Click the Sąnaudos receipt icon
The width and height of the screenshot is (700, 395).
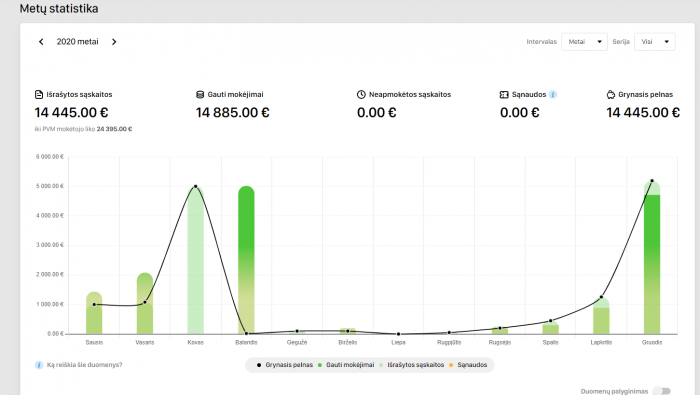pyautogui.click(x=504, y=95)
